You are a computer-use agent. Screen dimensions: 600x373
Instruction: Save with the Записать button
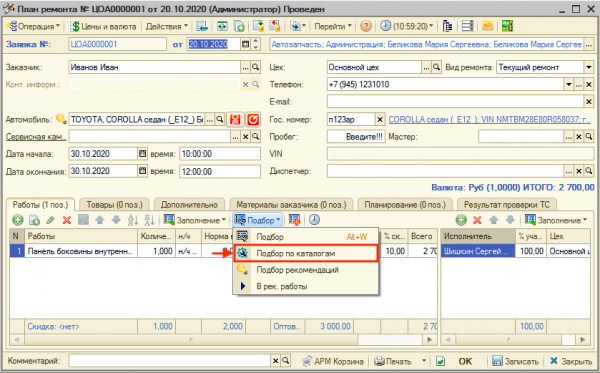(515, 361)
